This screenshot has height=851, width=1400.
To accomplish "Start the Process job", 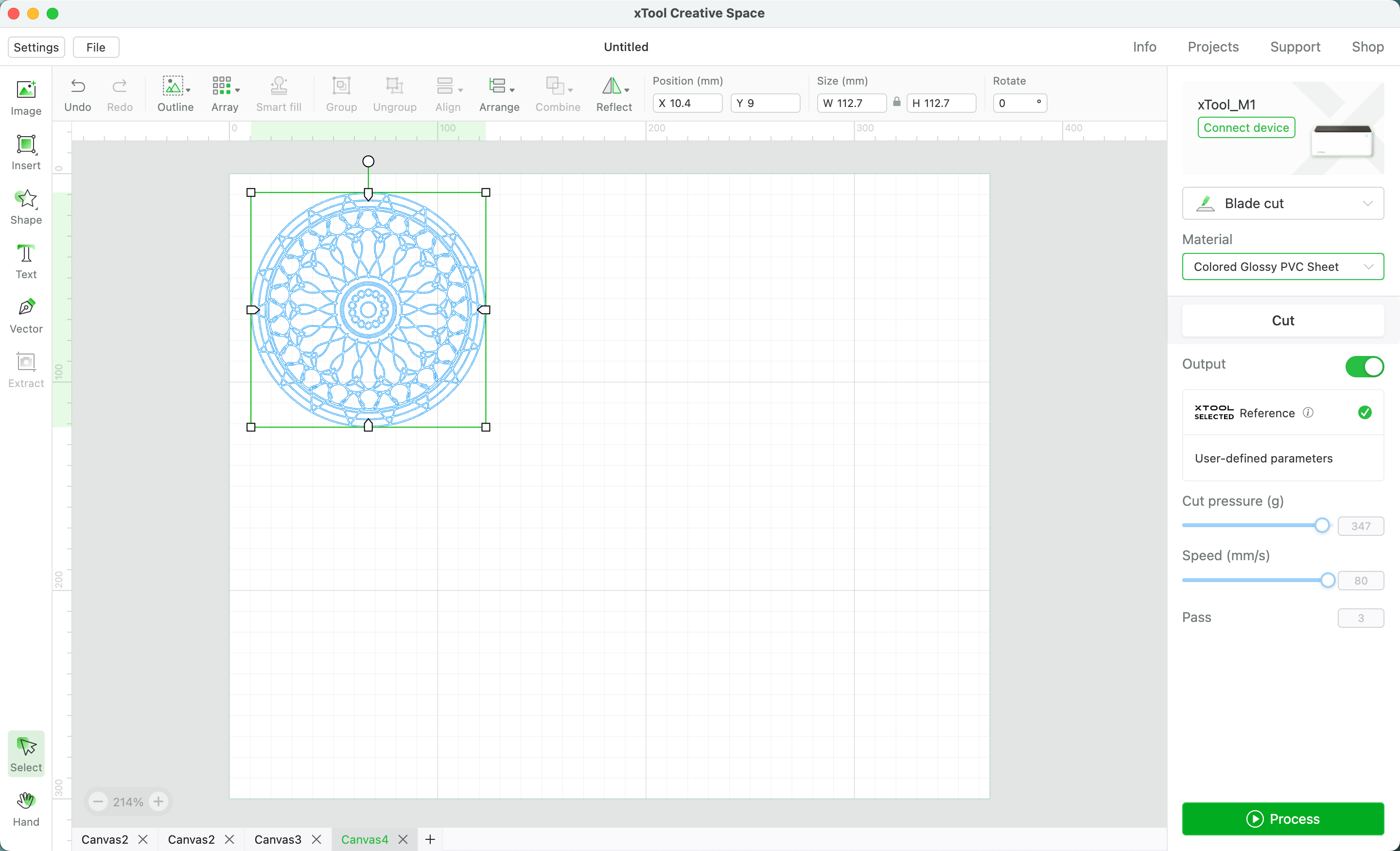I will [x=1282, y=818].
